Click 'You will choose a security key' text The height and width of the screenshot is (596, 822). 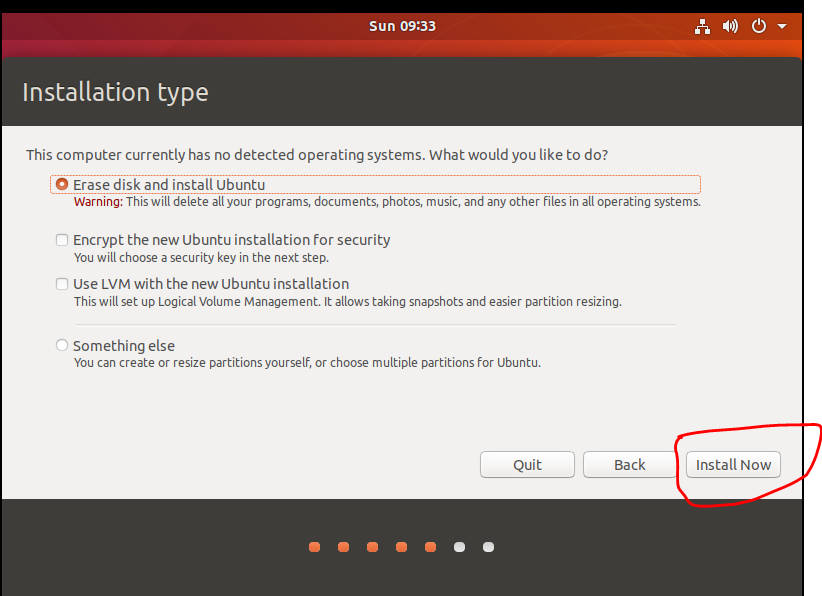click(201, 258)
